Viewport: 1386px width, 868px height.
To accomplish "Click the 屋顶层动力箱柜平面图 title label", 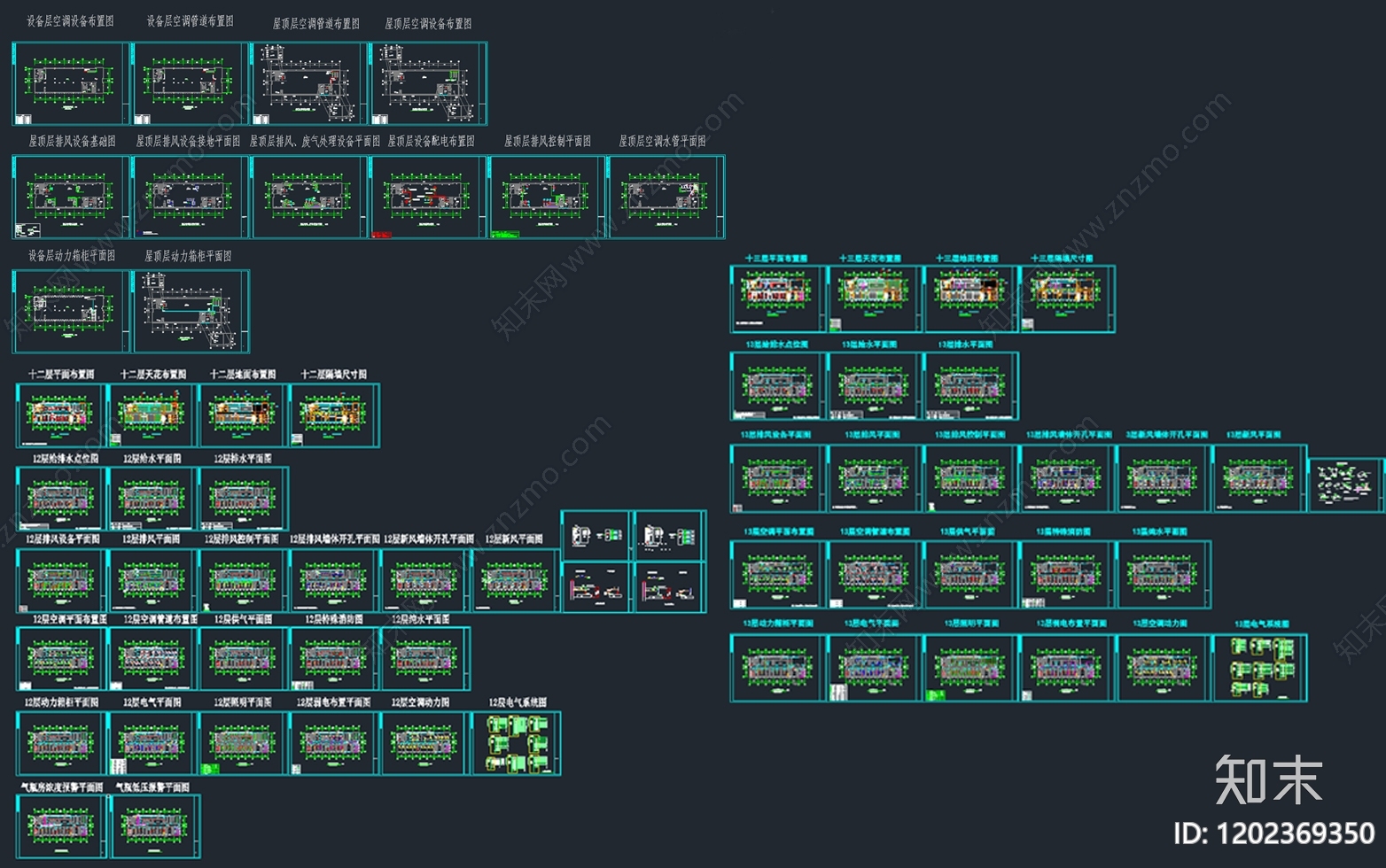I will coord(188,256).
